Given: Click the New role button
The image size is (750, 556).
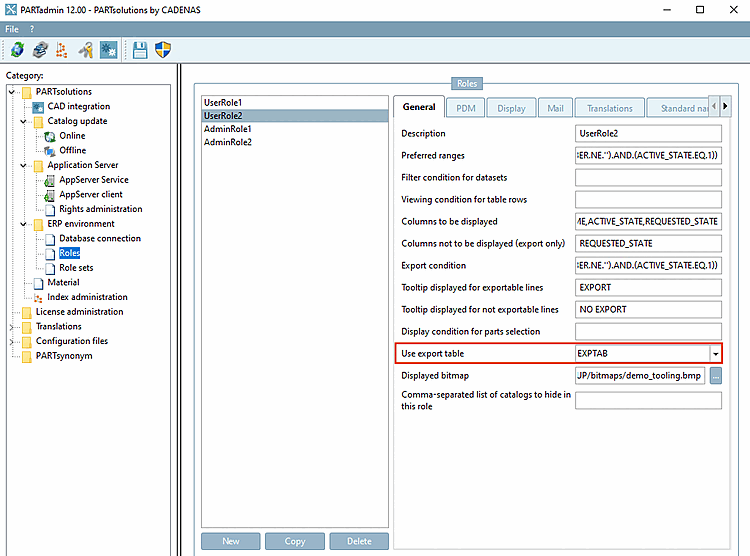Looking at the screenshot, I should [x=231, y=541].
